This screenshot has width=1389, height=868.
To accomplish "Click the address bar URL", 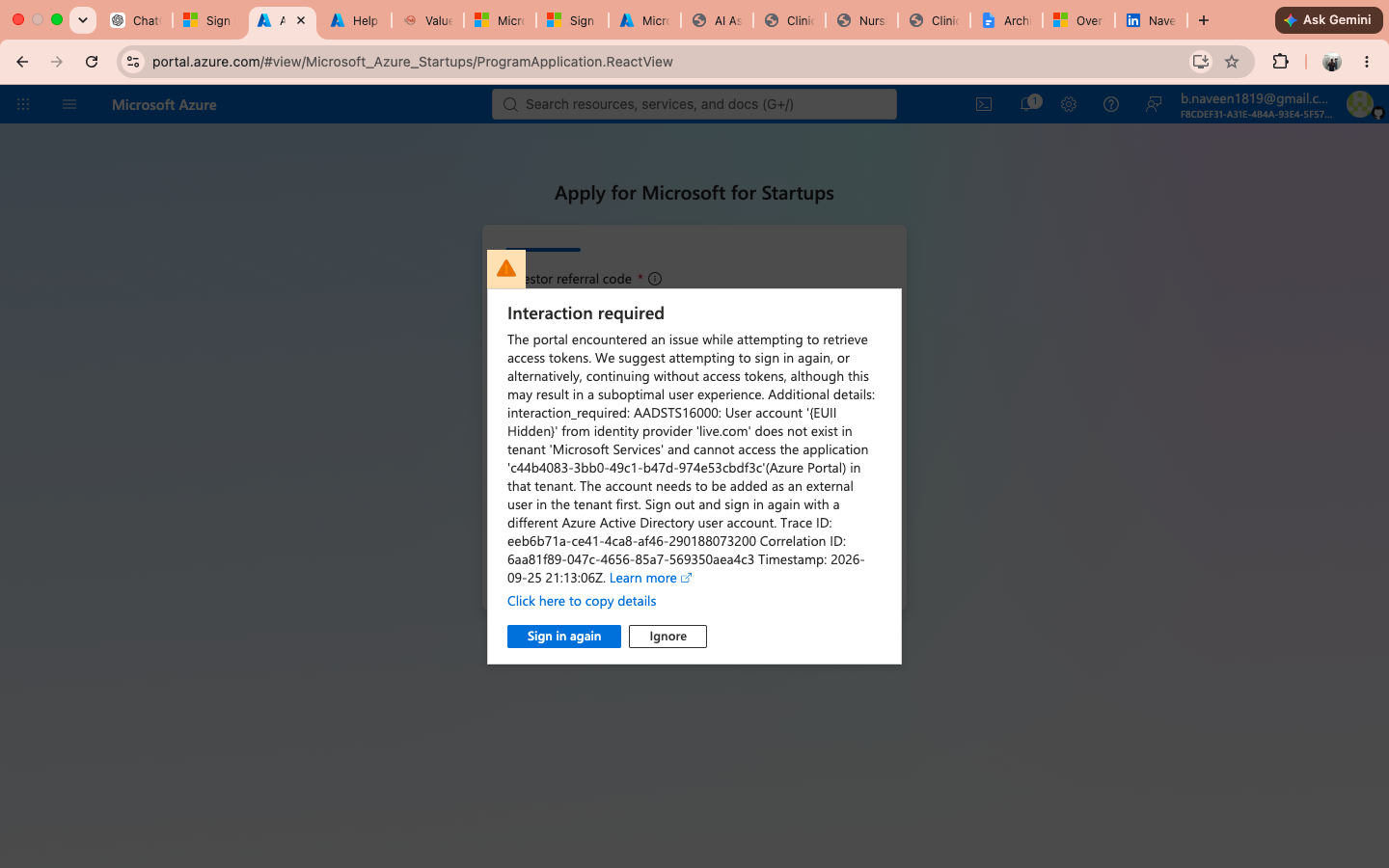I will point(413,62).
